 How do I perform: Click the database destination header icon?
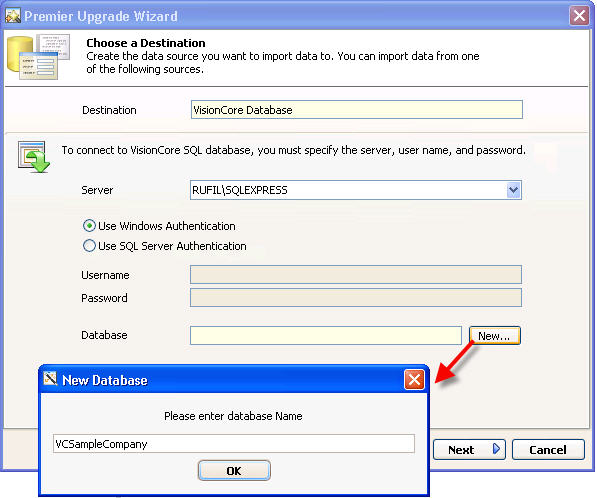click(x=38, y=57)
